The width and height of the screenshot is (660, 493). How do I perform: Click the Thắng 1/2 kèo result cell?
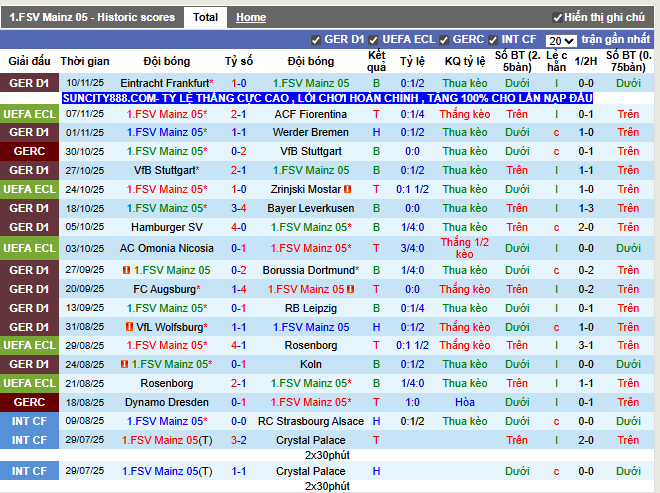click(465, 248)
